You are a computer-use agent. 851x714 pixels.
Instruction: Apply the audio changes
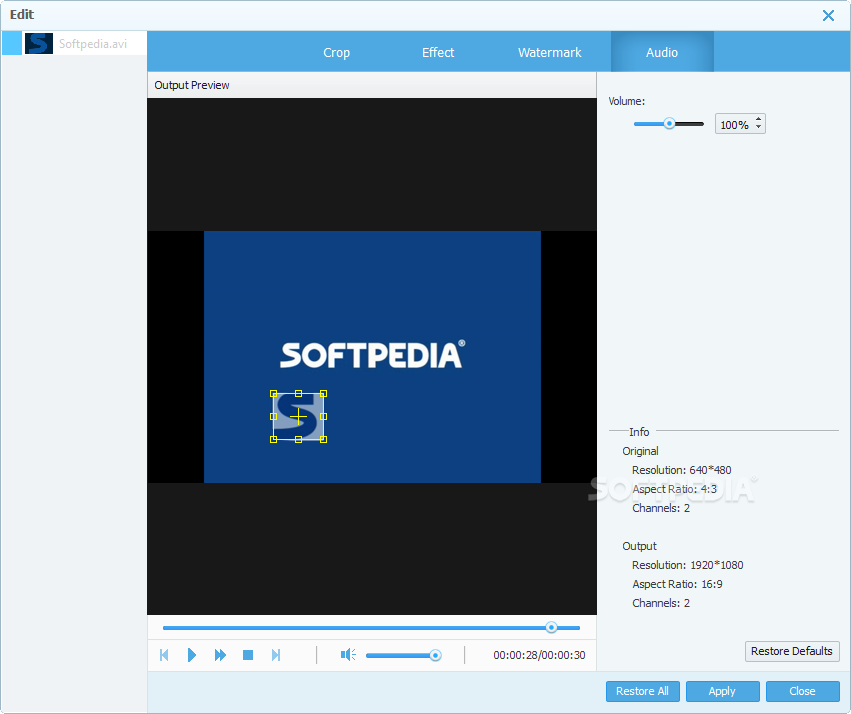pyautogui.click(x=722, y=691)
